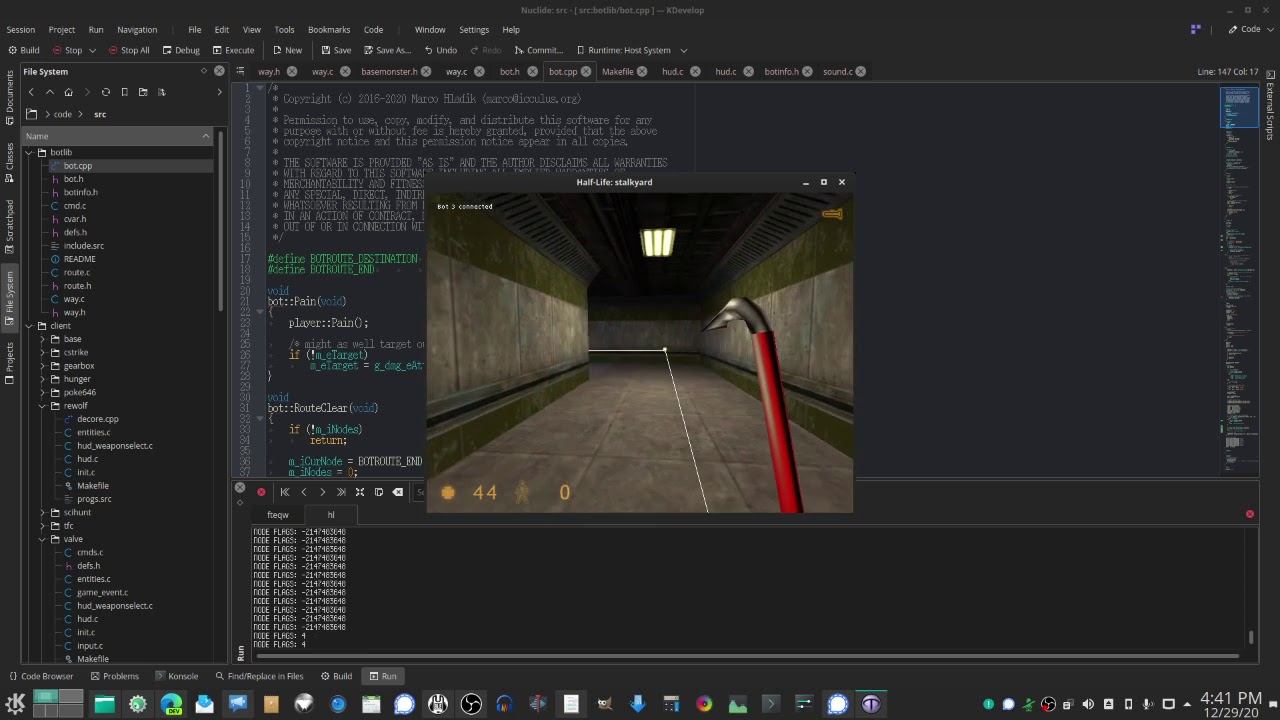
Task: Toggle the Scratchpad side panel
Action: [9, 226]
